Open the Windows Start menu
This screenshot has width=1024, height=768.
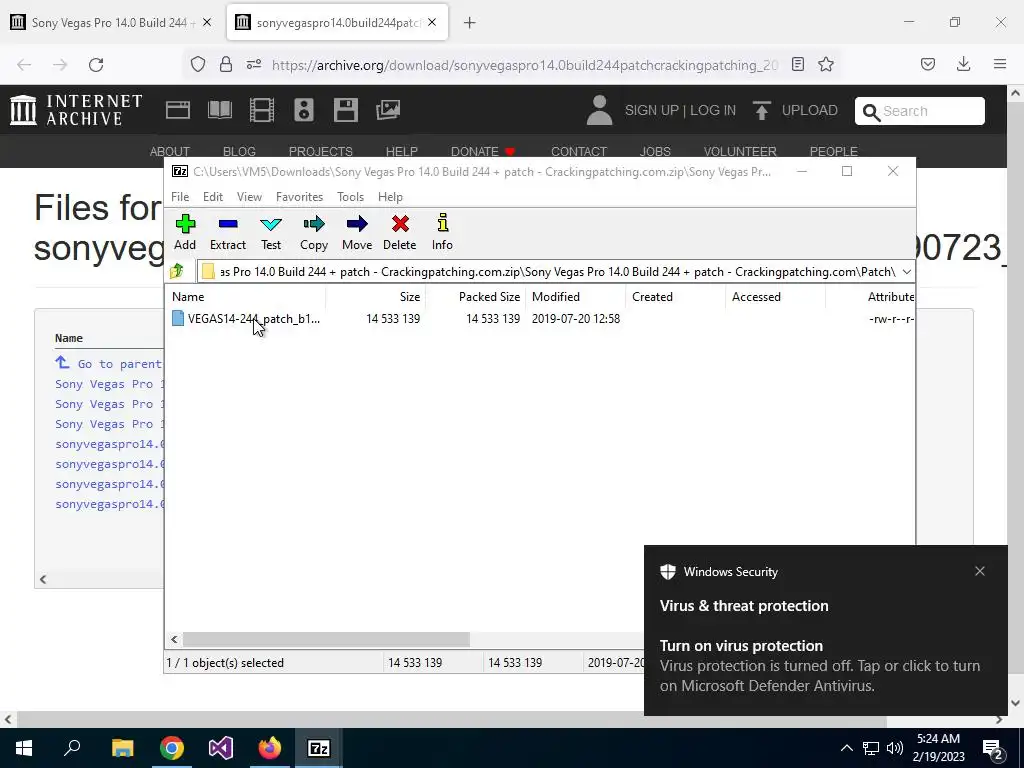click(24, 748)
